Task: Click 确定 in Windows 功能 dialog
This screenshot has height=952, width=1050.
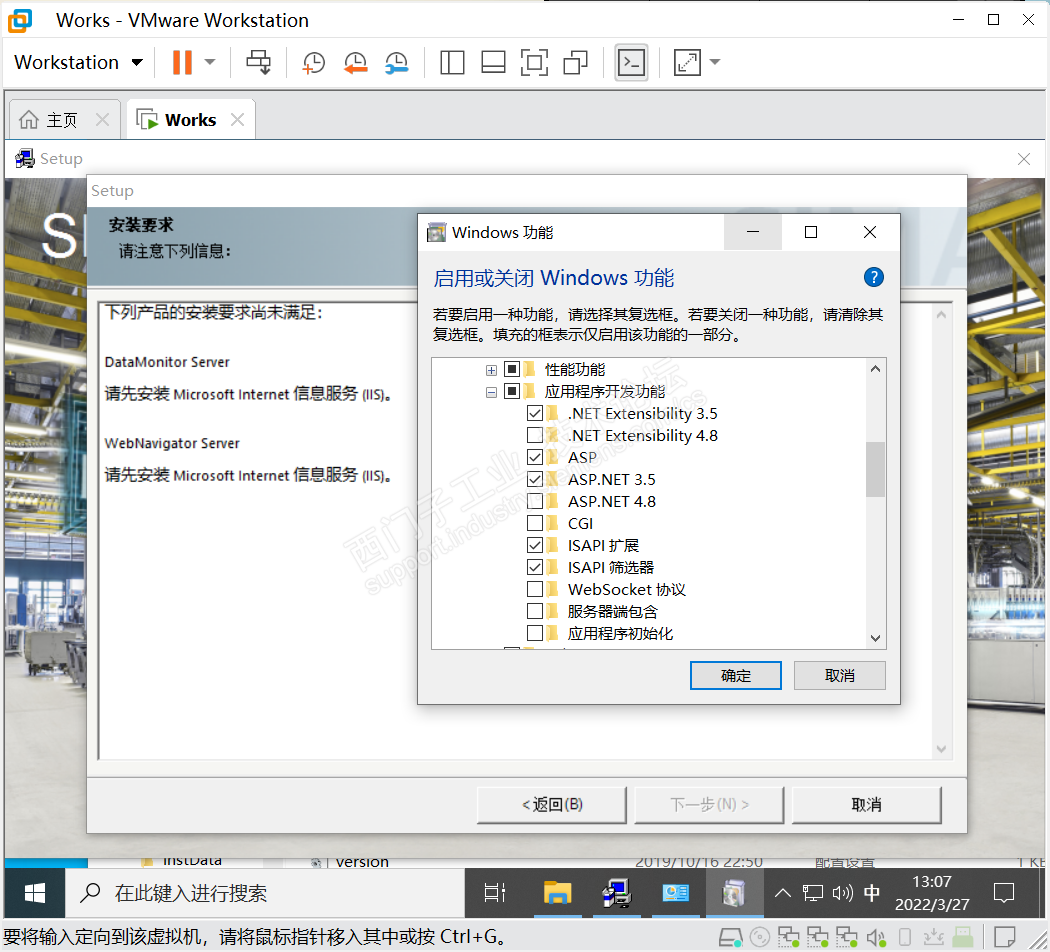Action: click(x=735, y=676)
